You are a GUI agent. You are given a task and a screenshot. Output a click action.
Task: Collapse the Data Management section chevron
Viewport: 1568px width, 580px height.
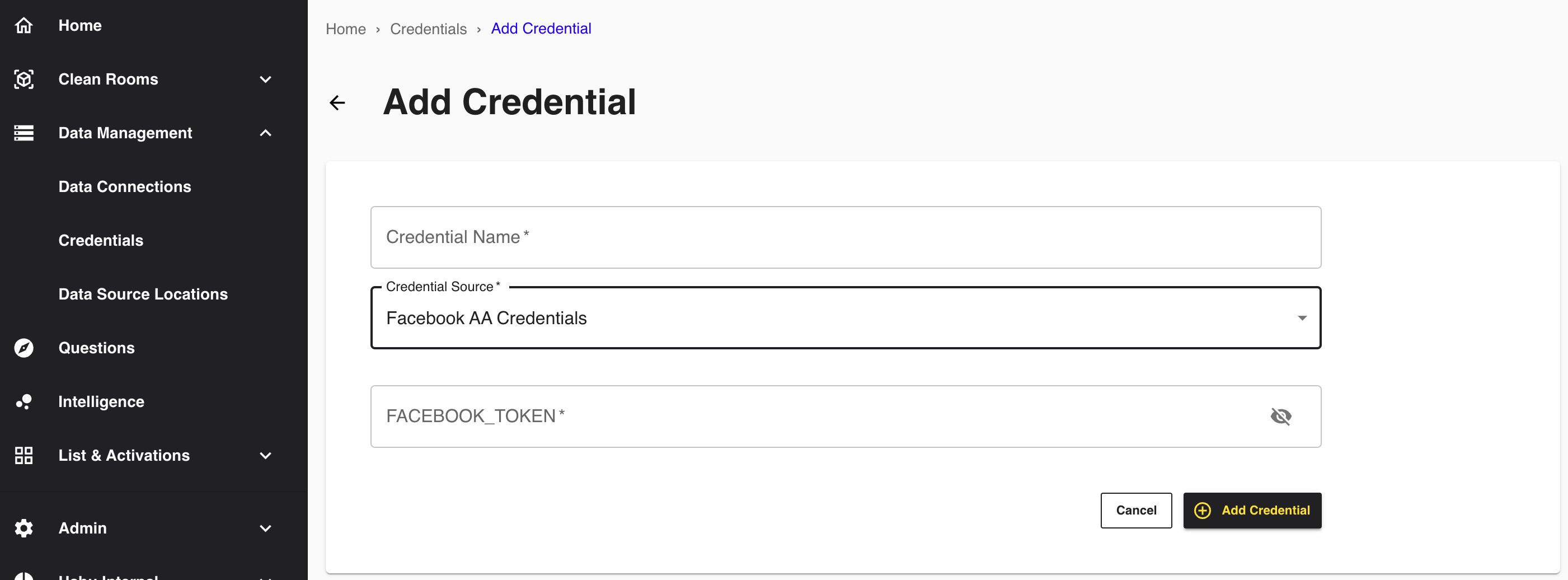tap(265, 133)
